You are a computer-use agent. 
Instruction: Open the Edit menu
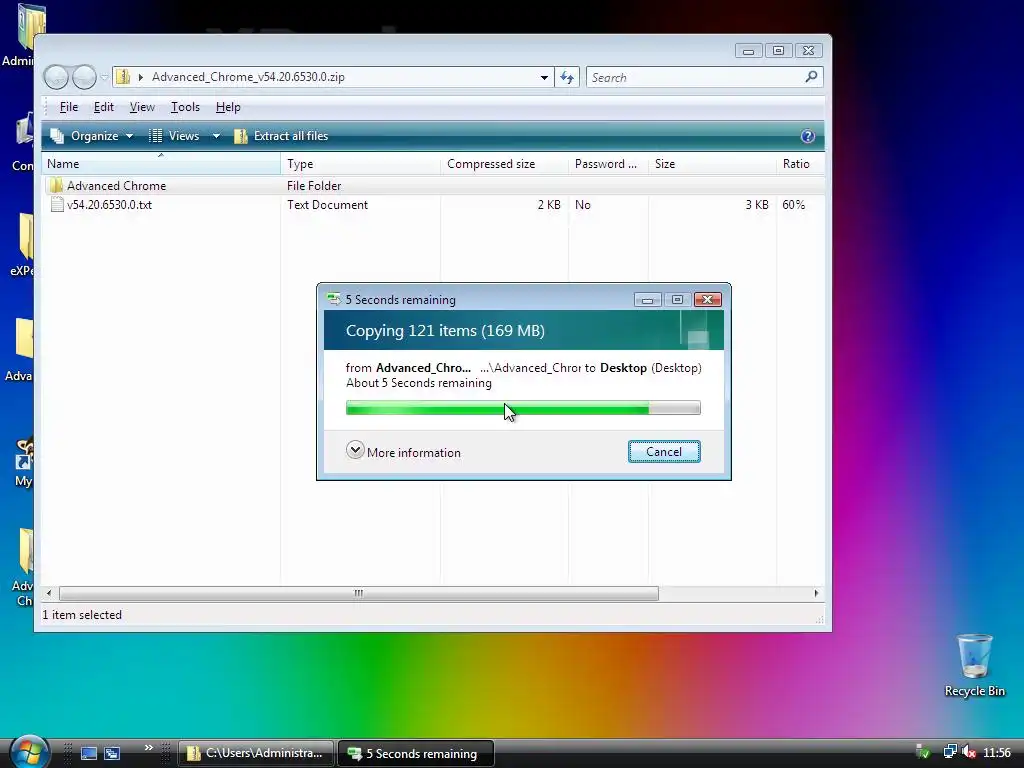[x=103, y=107]
